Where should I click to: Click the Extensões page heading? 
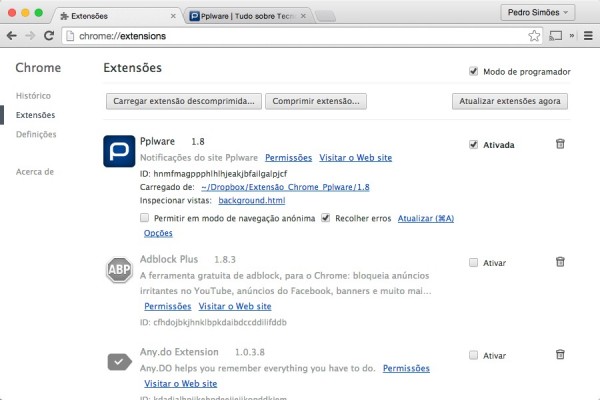(x=132, y=68)
